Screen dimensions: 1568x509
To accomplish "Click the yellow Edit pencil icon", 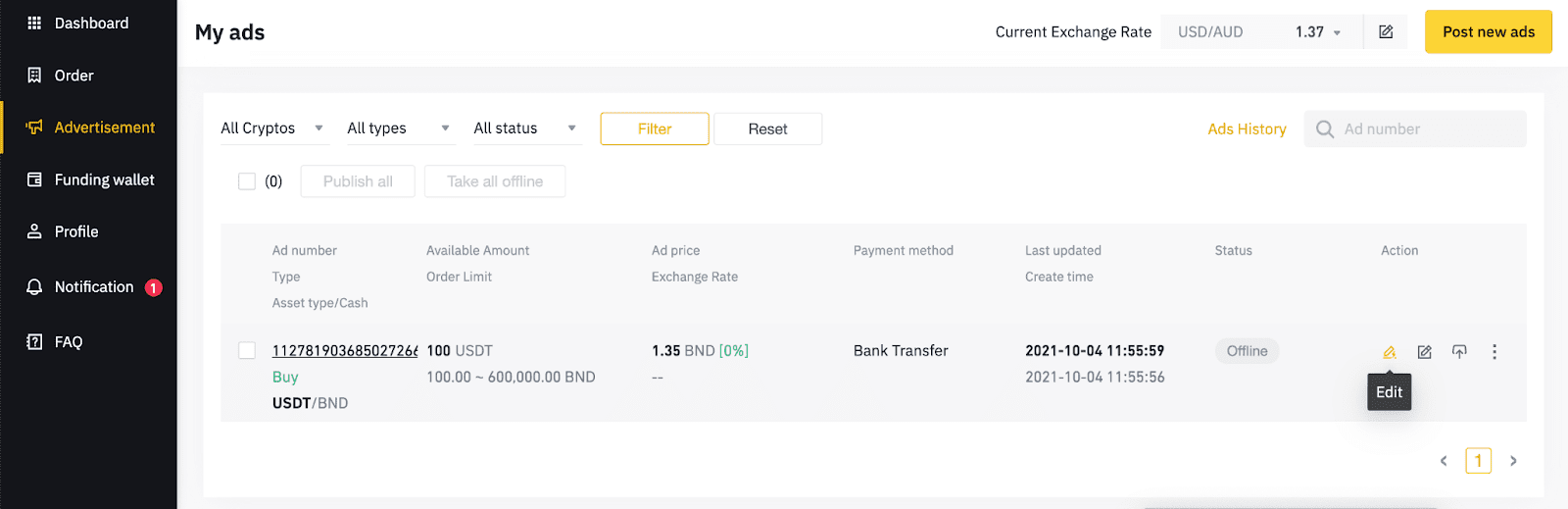I will click(1390, 352).
